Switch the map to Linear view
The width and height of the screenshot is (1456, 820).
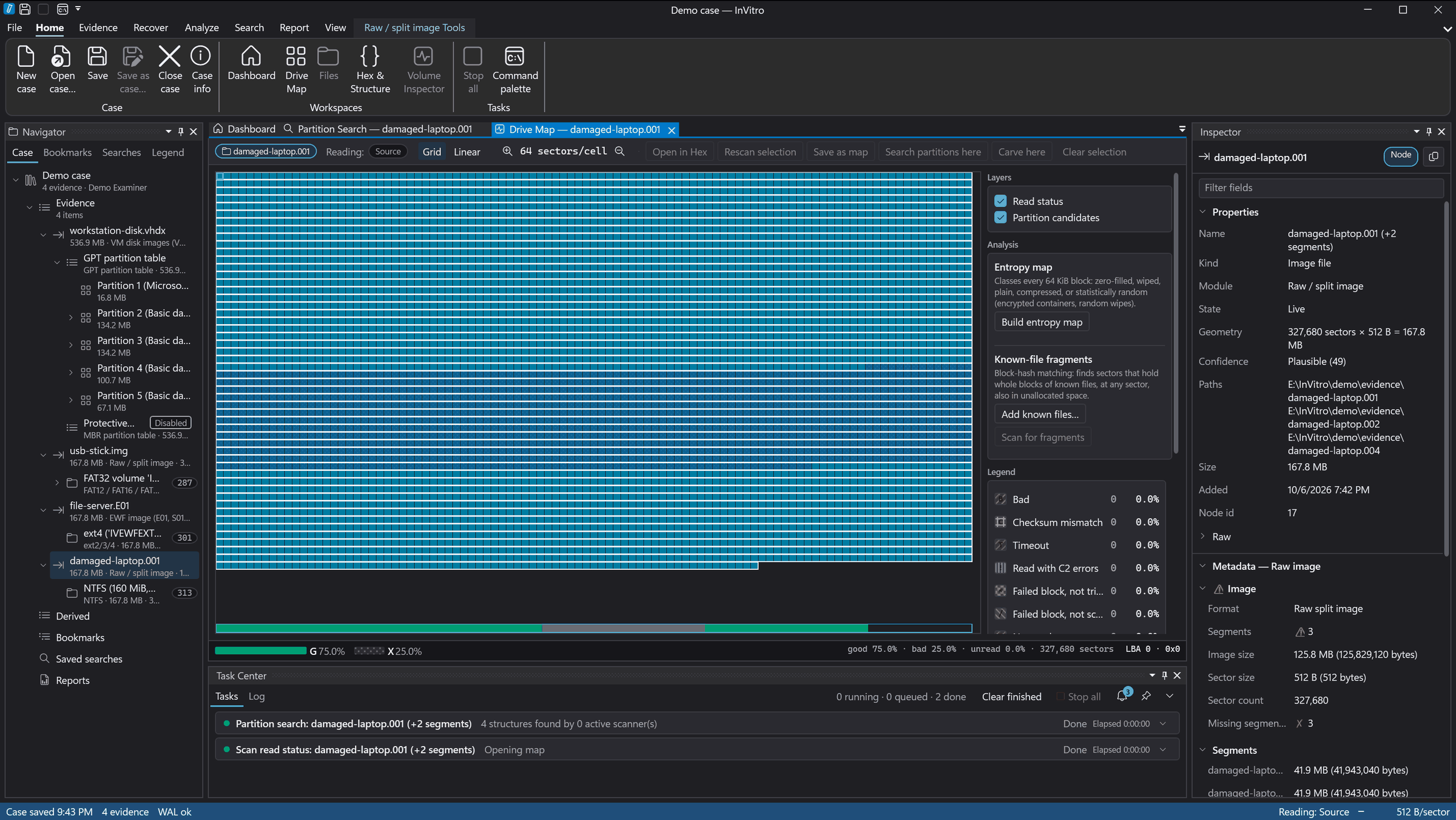point(467,152)
